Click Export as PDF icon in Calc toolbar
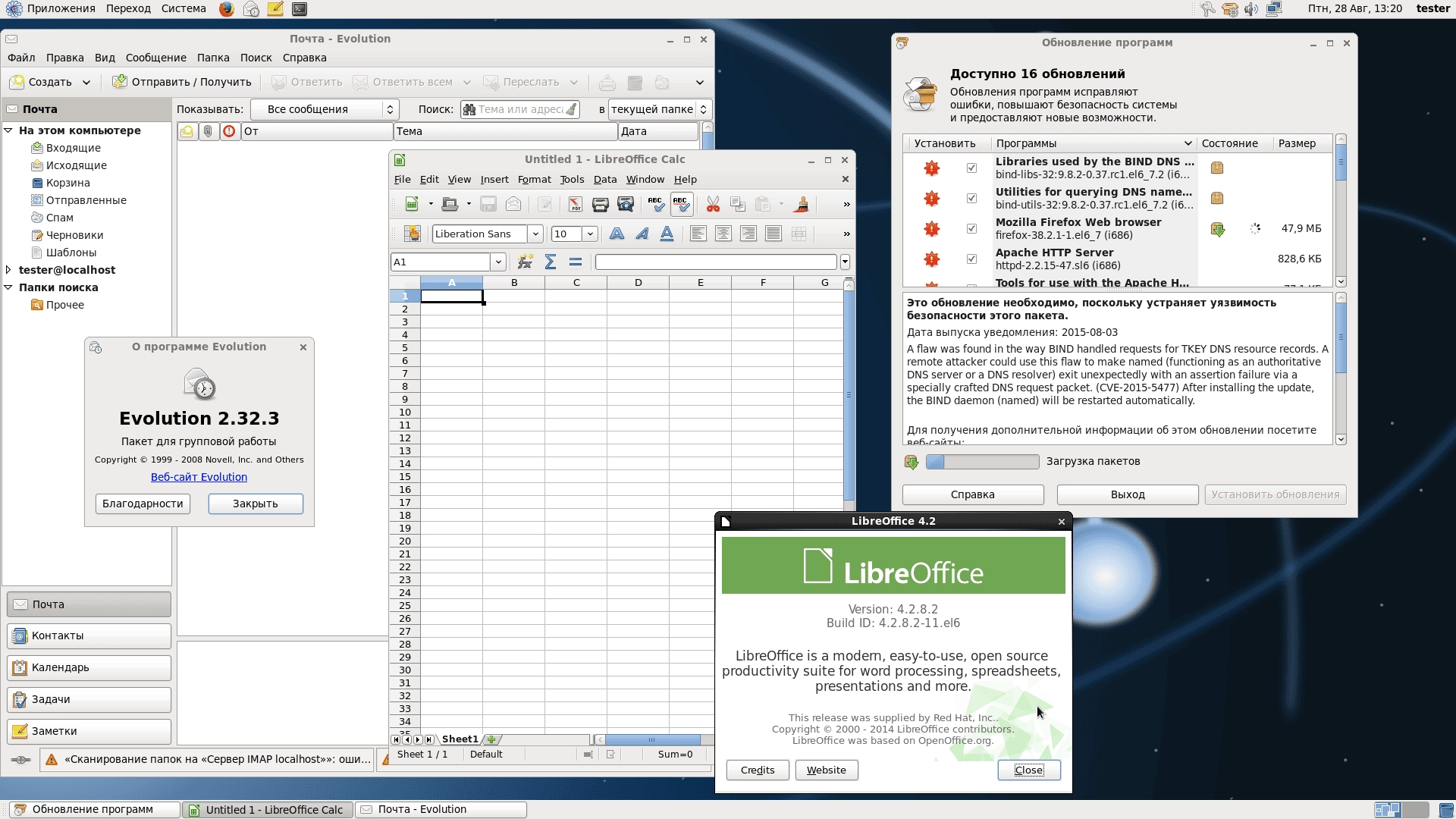 575,205
